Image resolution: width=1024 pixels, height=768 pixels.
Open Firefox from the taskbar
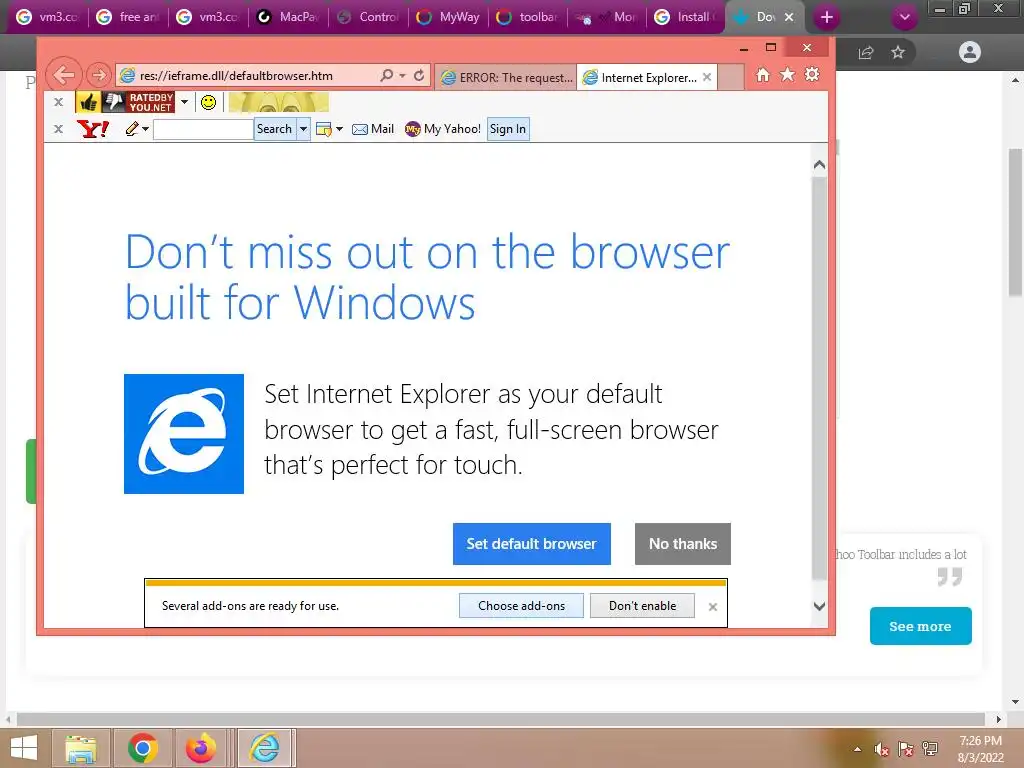(200, 748)
